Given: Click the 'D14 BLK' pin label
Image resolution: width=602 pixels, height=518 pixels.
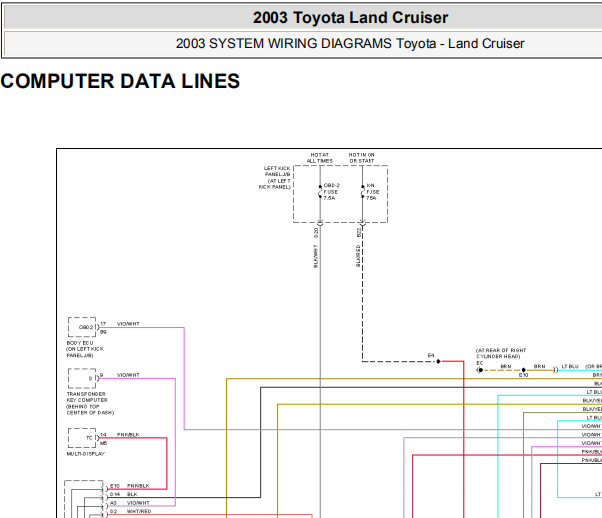Looking at the screenshot, I should 124,494.
